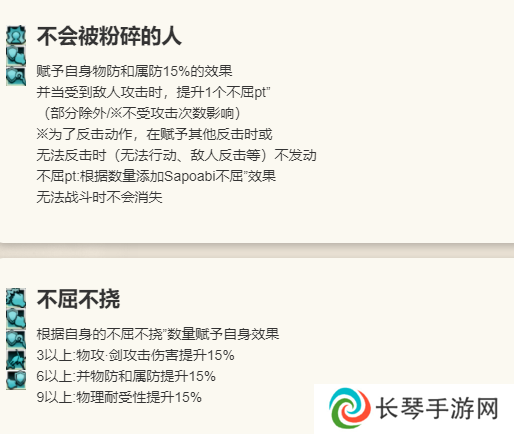Screen dimensions: 514x434
Task: Click the 9以上 物理耐受性提升15% line
Action: tap(119, 397)
